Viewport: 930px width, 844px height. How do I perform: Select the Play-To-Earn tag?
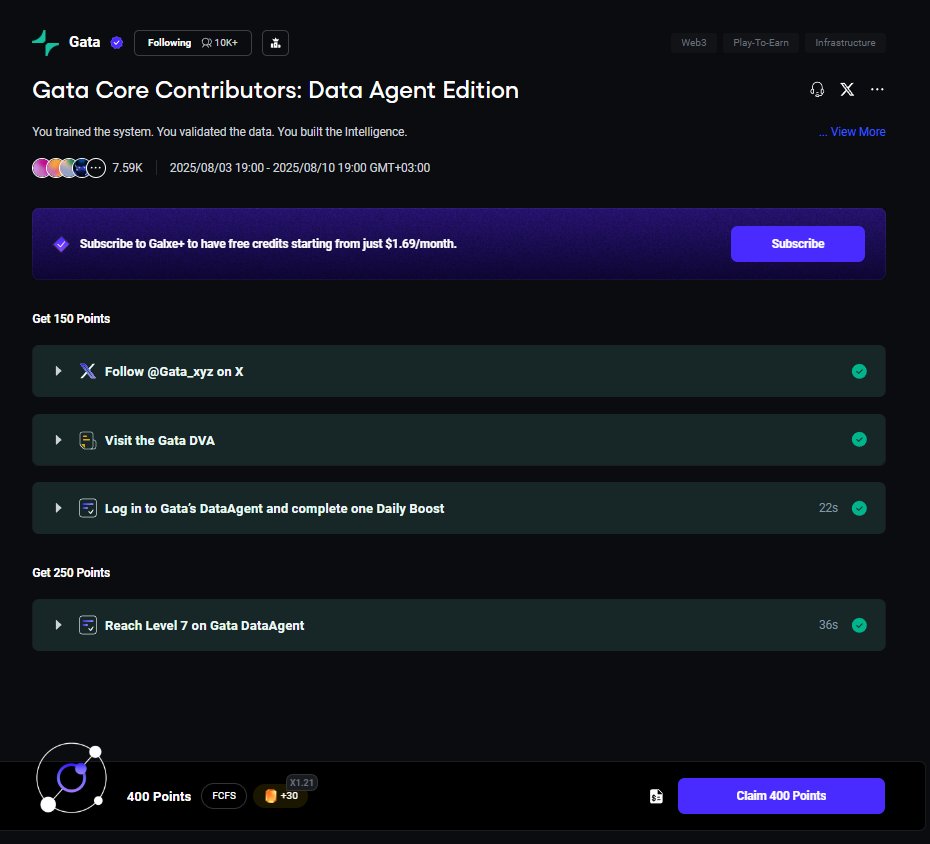click(760, 43)
